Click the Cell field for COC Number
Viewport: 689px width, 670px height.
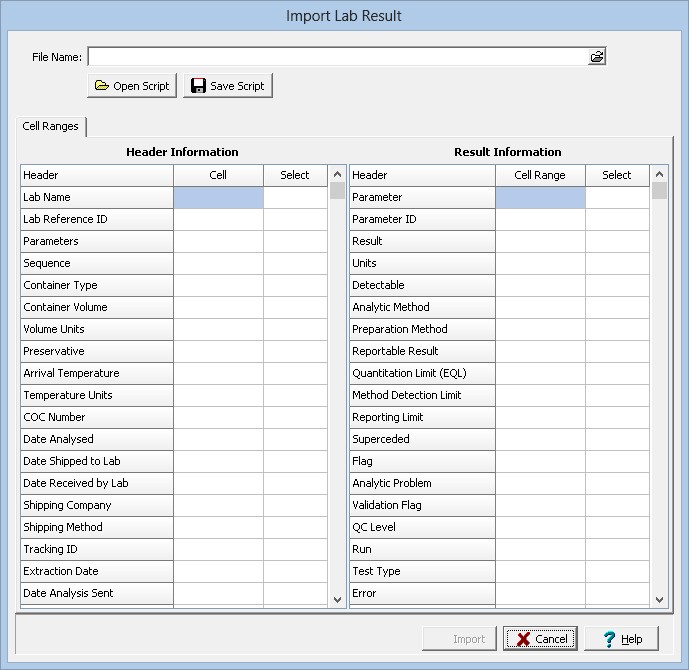[218, 418]
